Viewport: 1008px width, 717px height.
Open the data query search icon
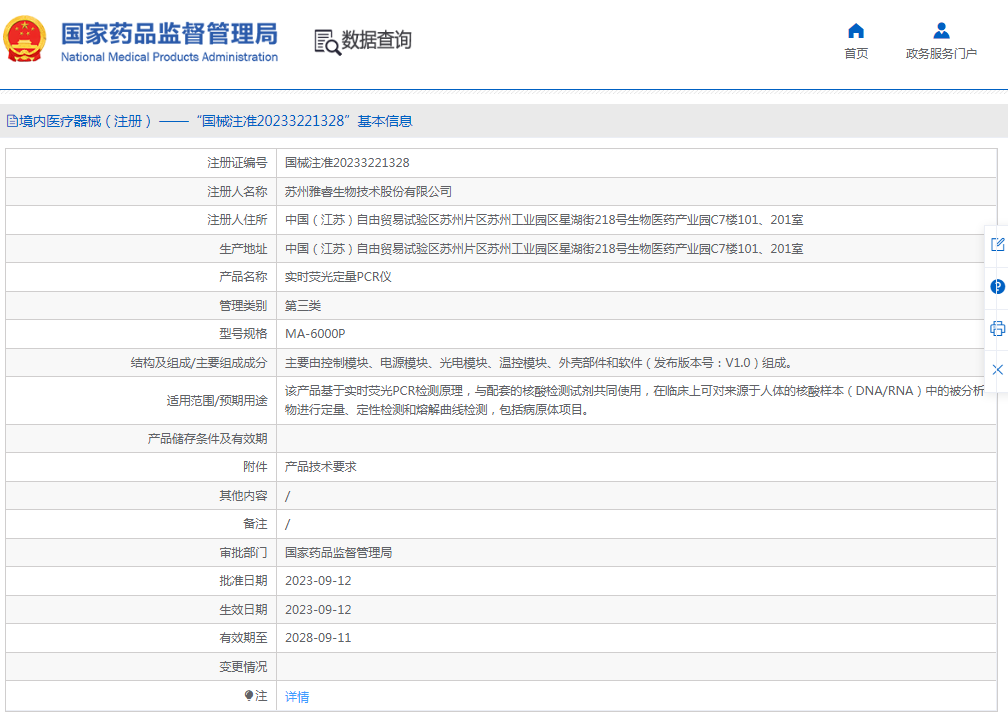327,42
